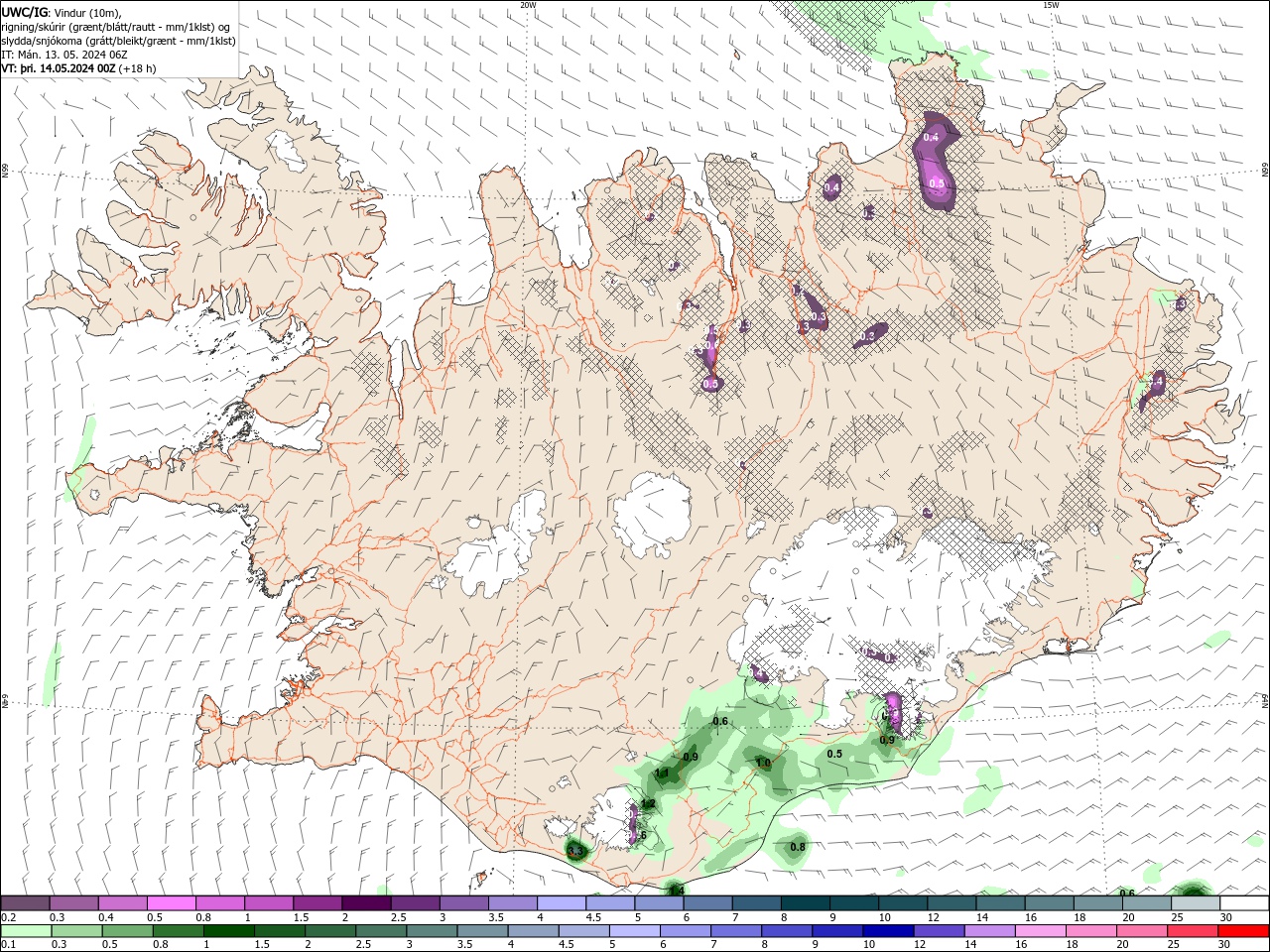Pick the dark teal swatch labeled 9 in top row

point(854,903)
